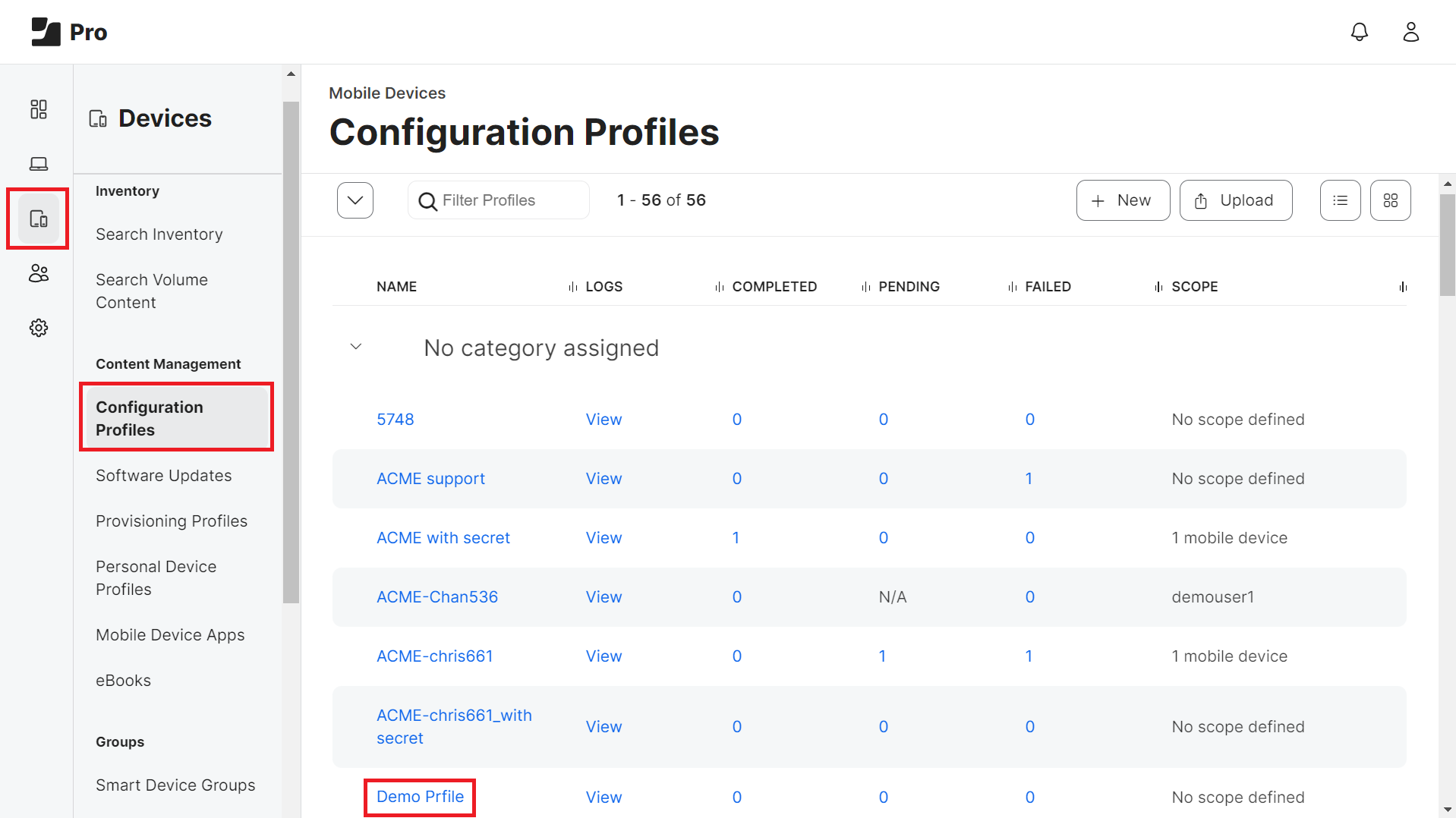Image resolution: width=1456 pixels, height=818 pixels.
Task: Open the Demo Prfile profile
Action: (420, 797)
